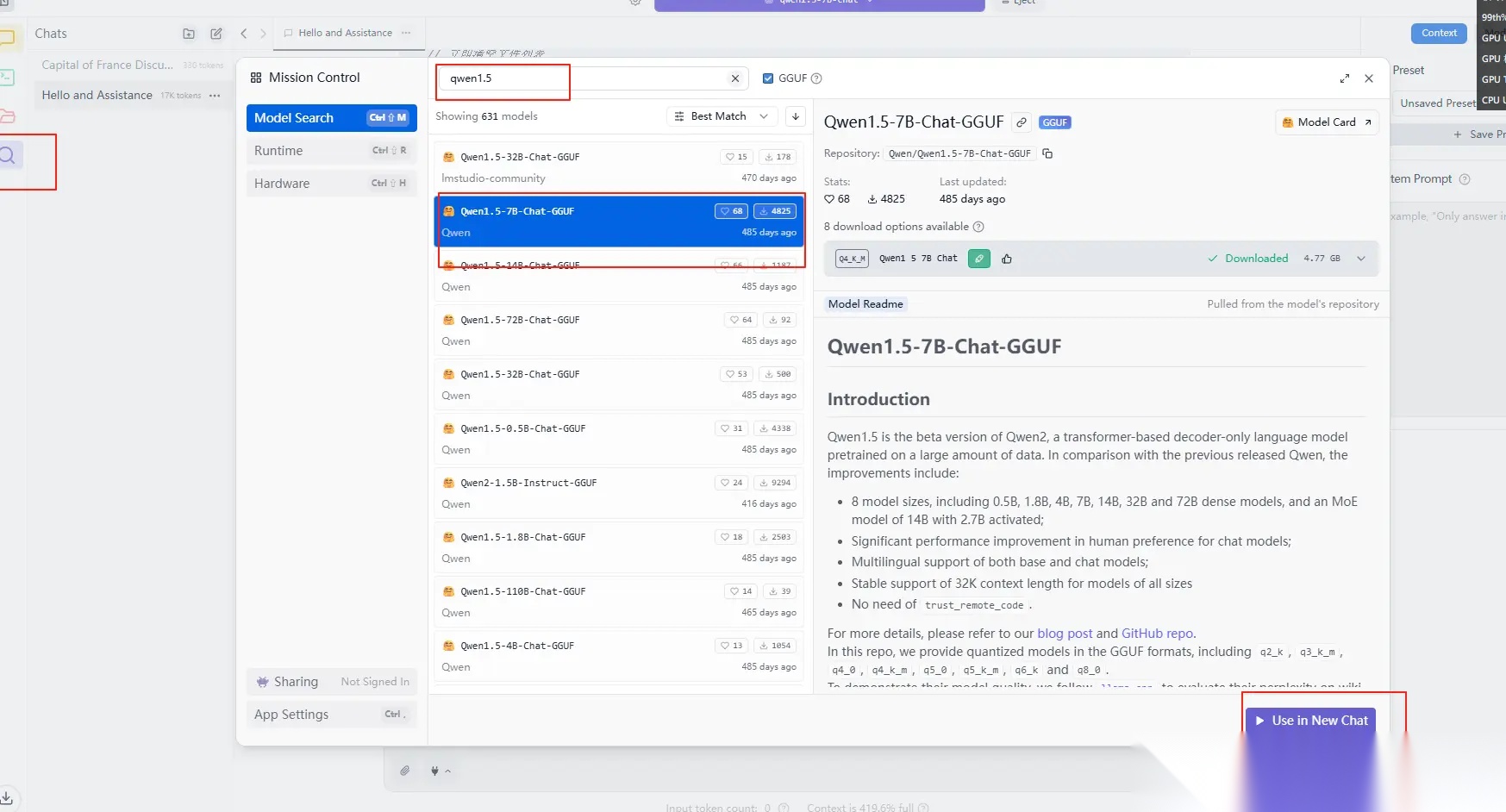Toggle sort direction arrow button
Viewport: 1506px width, 812px height.
point(796,116)
